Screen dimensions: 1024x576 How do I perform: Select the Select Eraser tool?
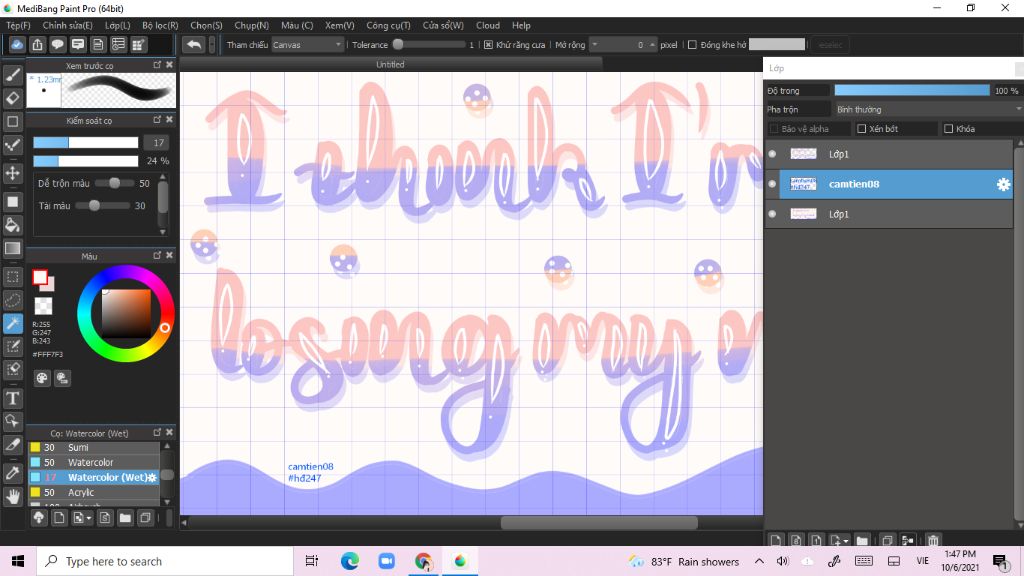click(12, 370)
